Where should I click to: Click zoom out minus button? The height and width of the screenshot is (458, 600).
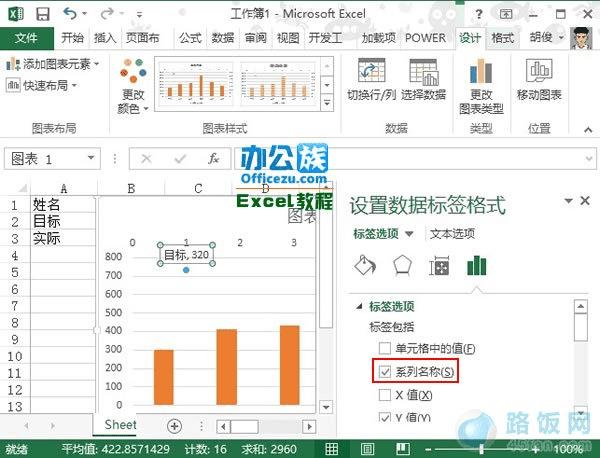tap(427, 449)
